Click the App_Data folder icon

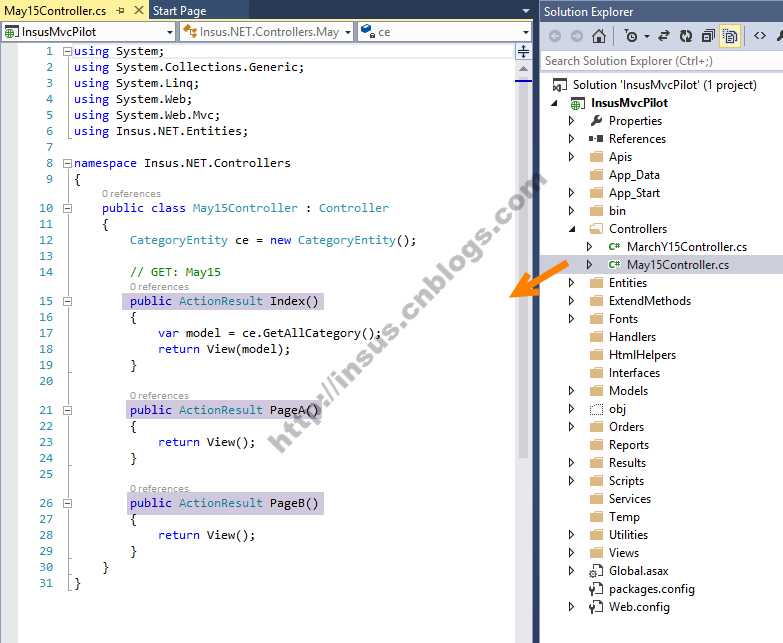tap(596, 175)
